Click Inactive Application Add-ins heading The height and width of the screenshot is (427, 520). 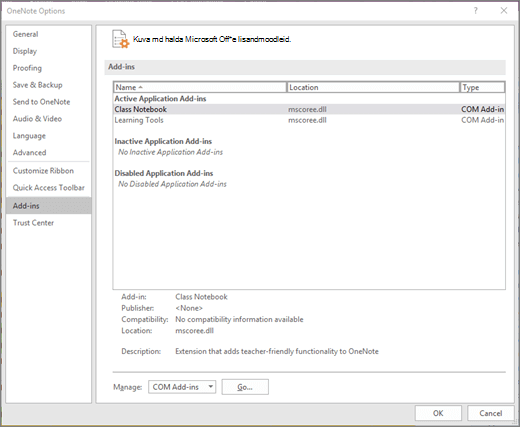[163, 141]
